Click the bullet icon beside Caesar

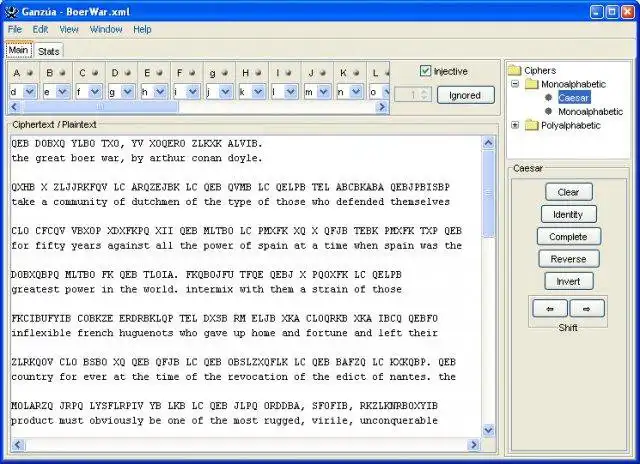pyautogui.click(x=549, y=98)
